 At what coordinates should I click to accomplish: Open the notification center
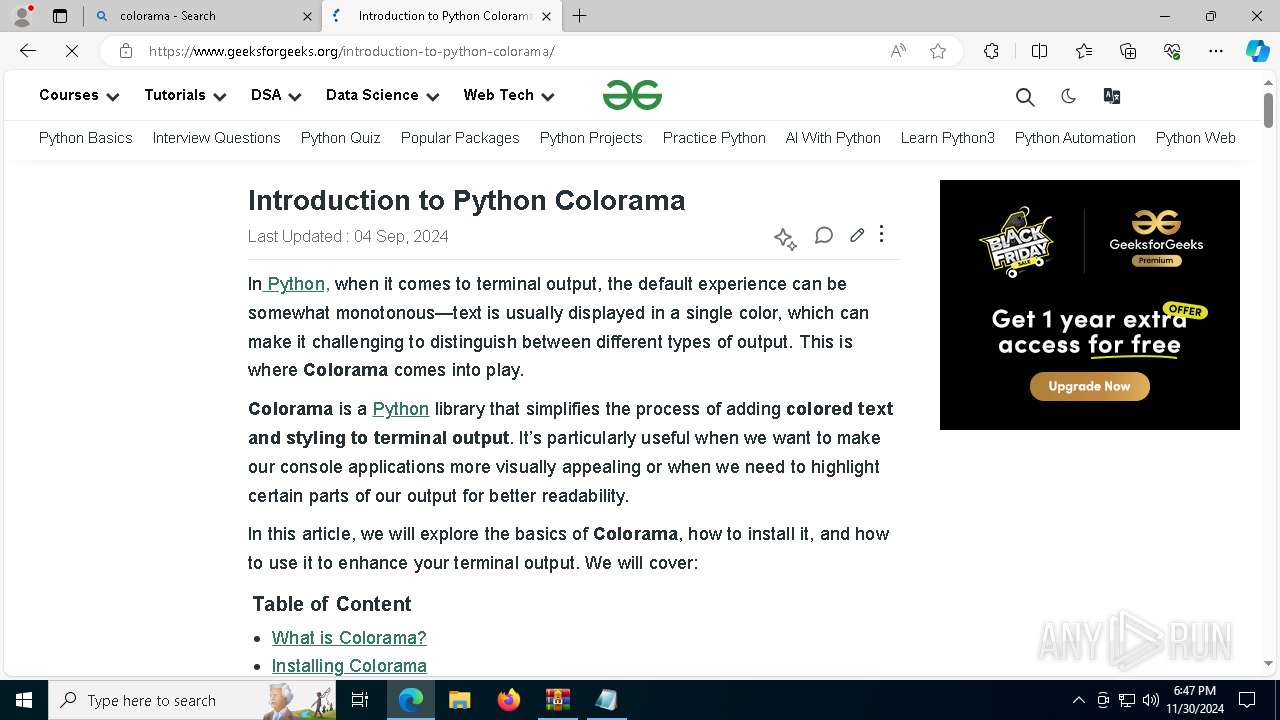(x=1247, y=700)
